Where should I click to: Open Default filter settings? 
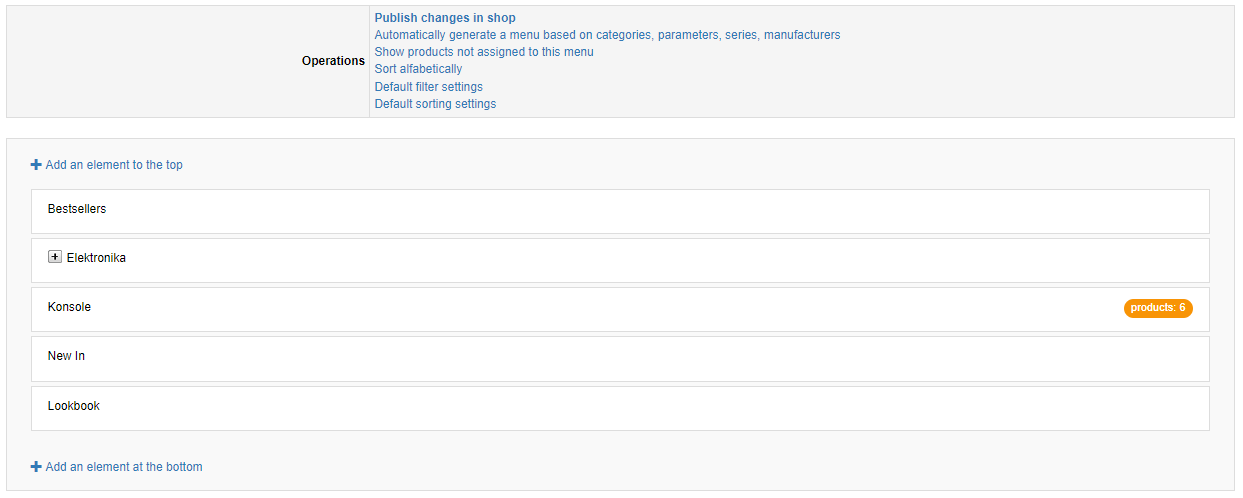[x=429, y=87]
